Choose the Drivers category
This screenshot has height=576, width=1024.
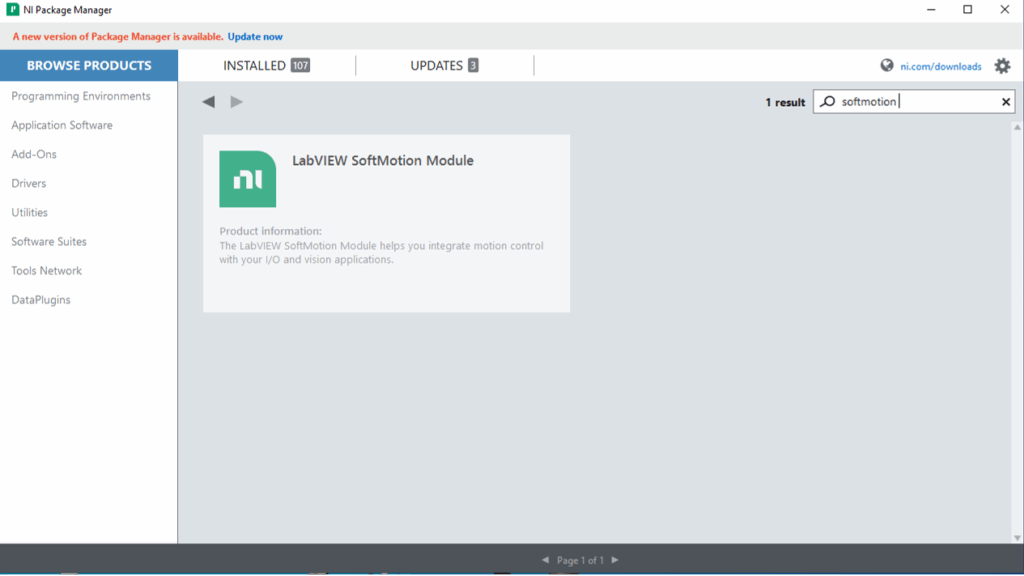pyautogui.click(x=29, y=183)
